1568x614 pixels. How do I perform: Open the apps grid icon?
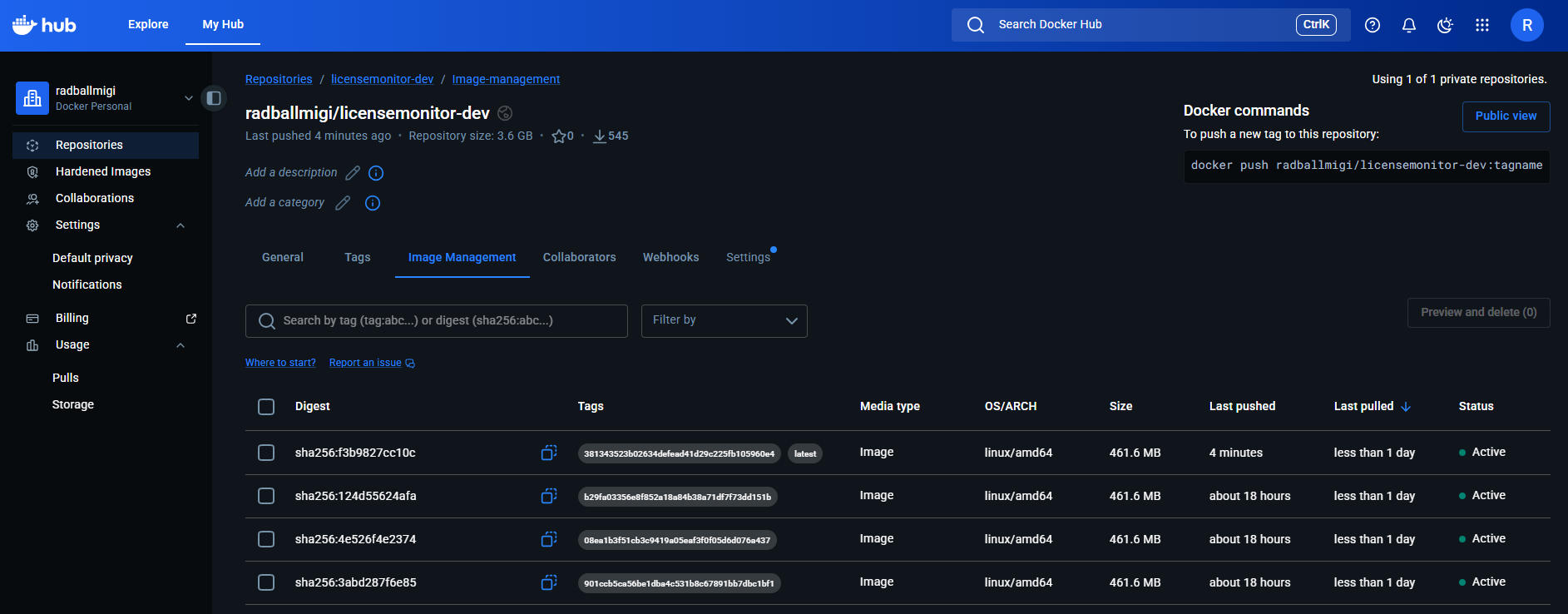point(1482,25)
